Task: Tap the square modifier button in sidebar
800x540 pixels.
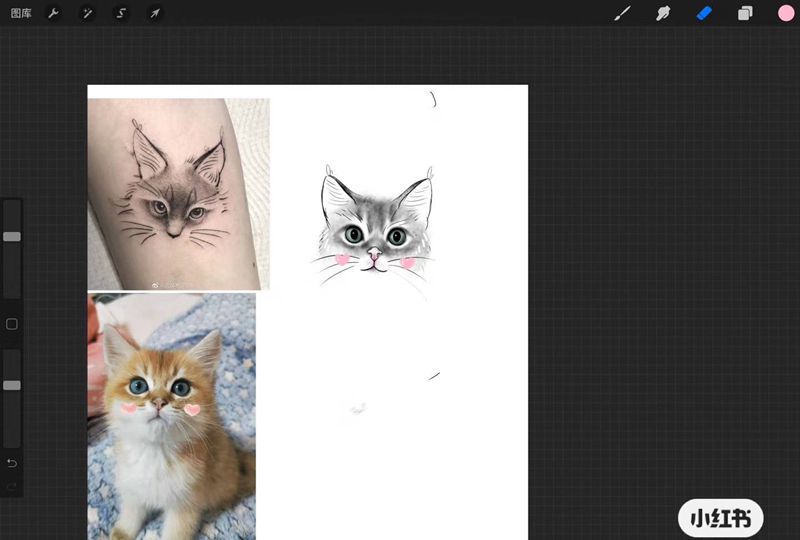Action: coord(12,324)
